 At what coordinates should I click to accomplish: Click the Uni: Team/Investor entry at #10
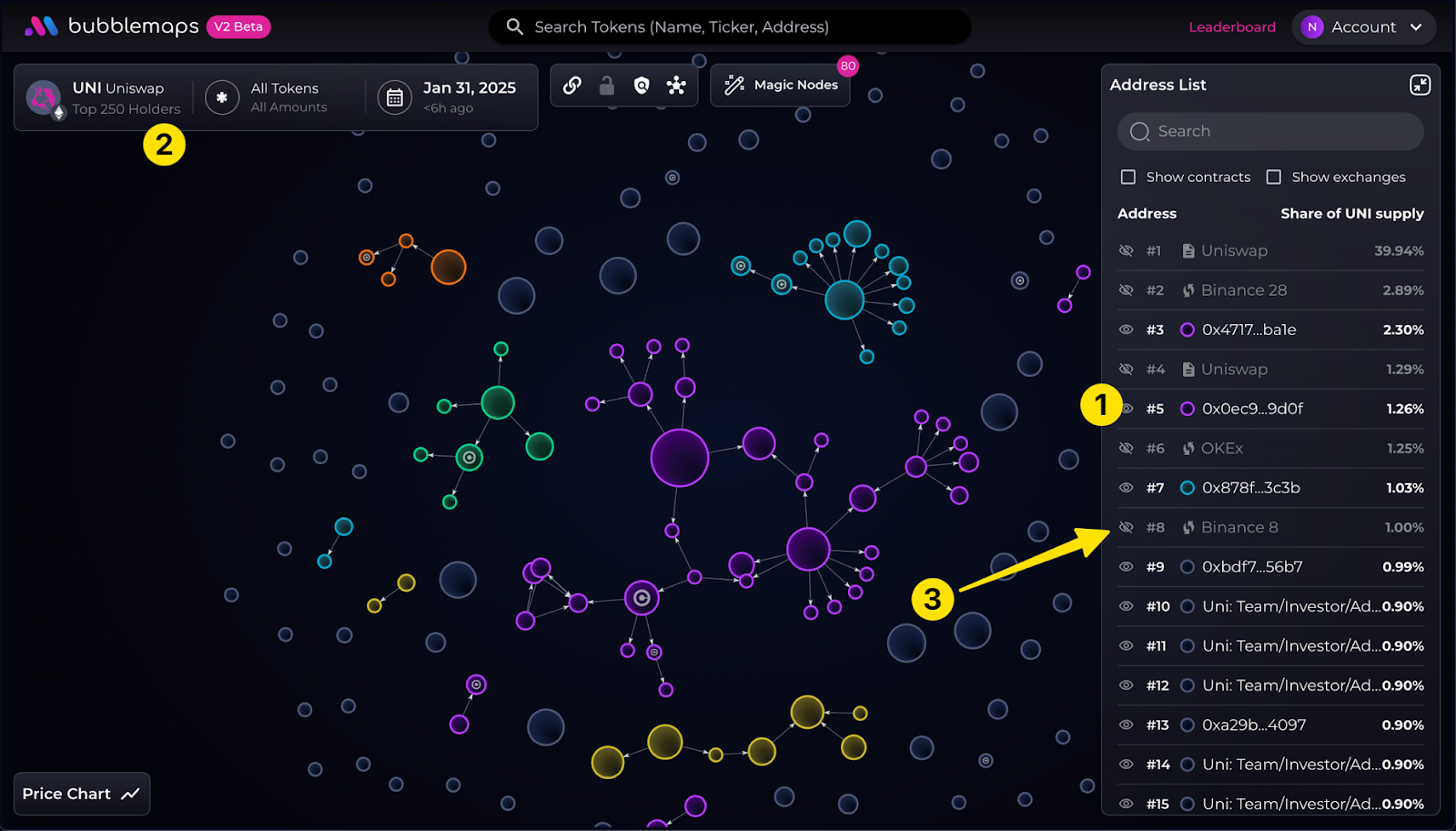[1292, 605]
